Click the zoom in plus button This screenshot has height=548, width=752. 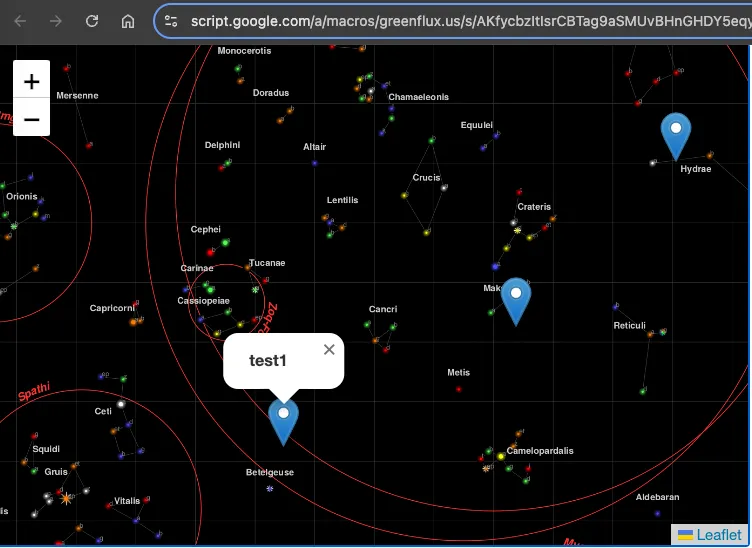click(x=31, y=79)
